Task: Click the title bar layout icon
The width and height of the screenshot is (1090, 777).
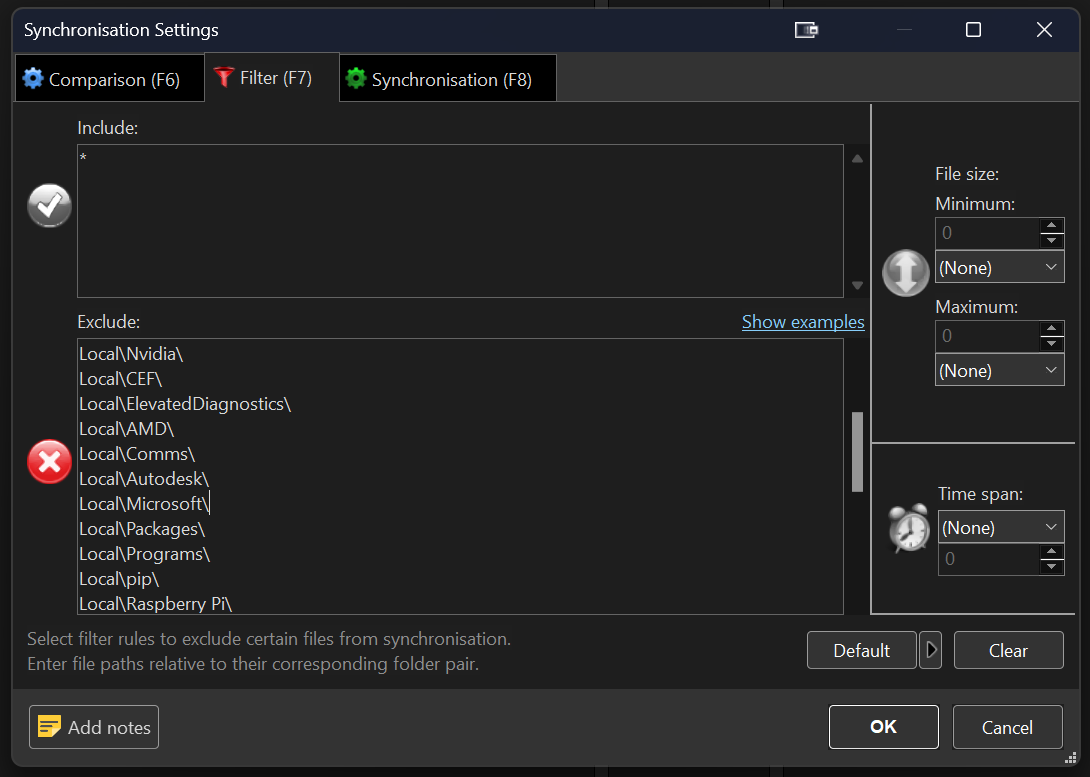Action: 806,30
